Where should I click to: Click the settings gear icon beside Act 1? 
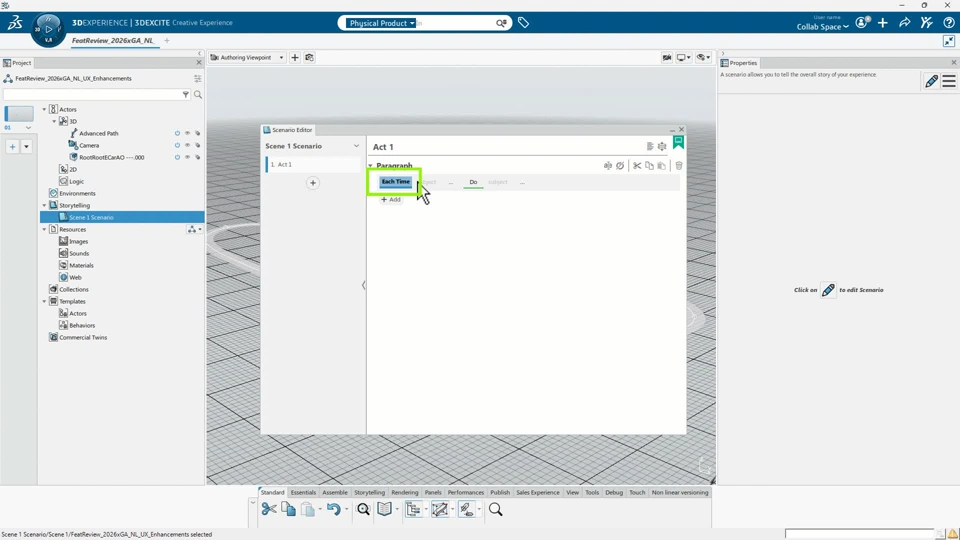click(x=662, y=146)
